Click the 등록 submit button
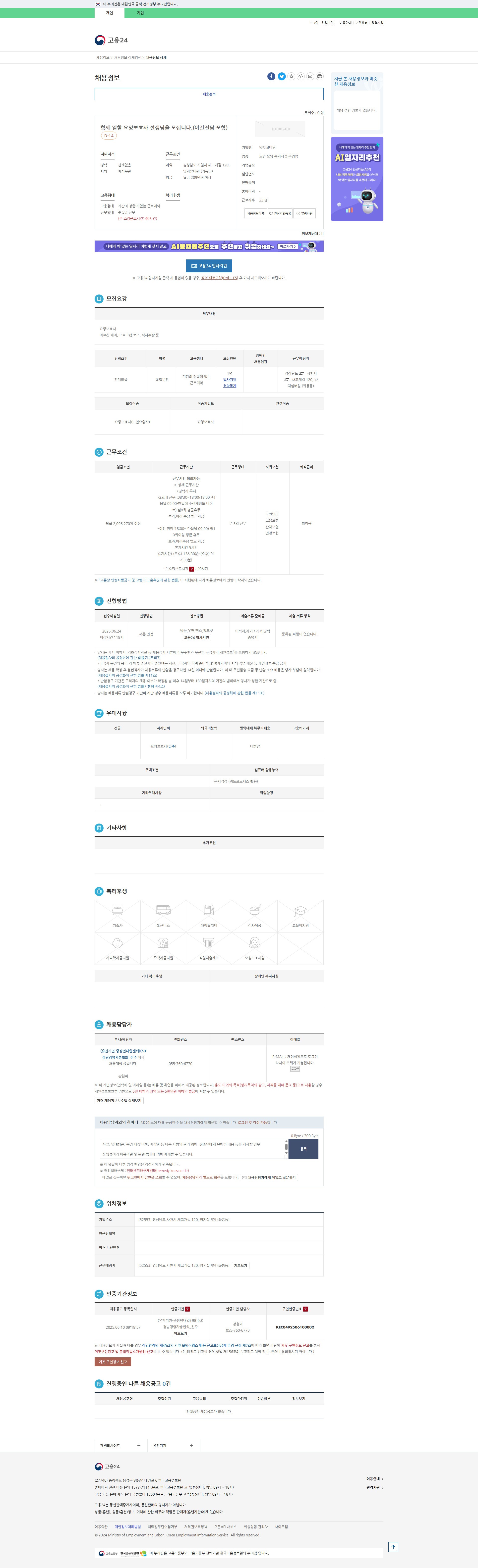 tap(303, 1149)
